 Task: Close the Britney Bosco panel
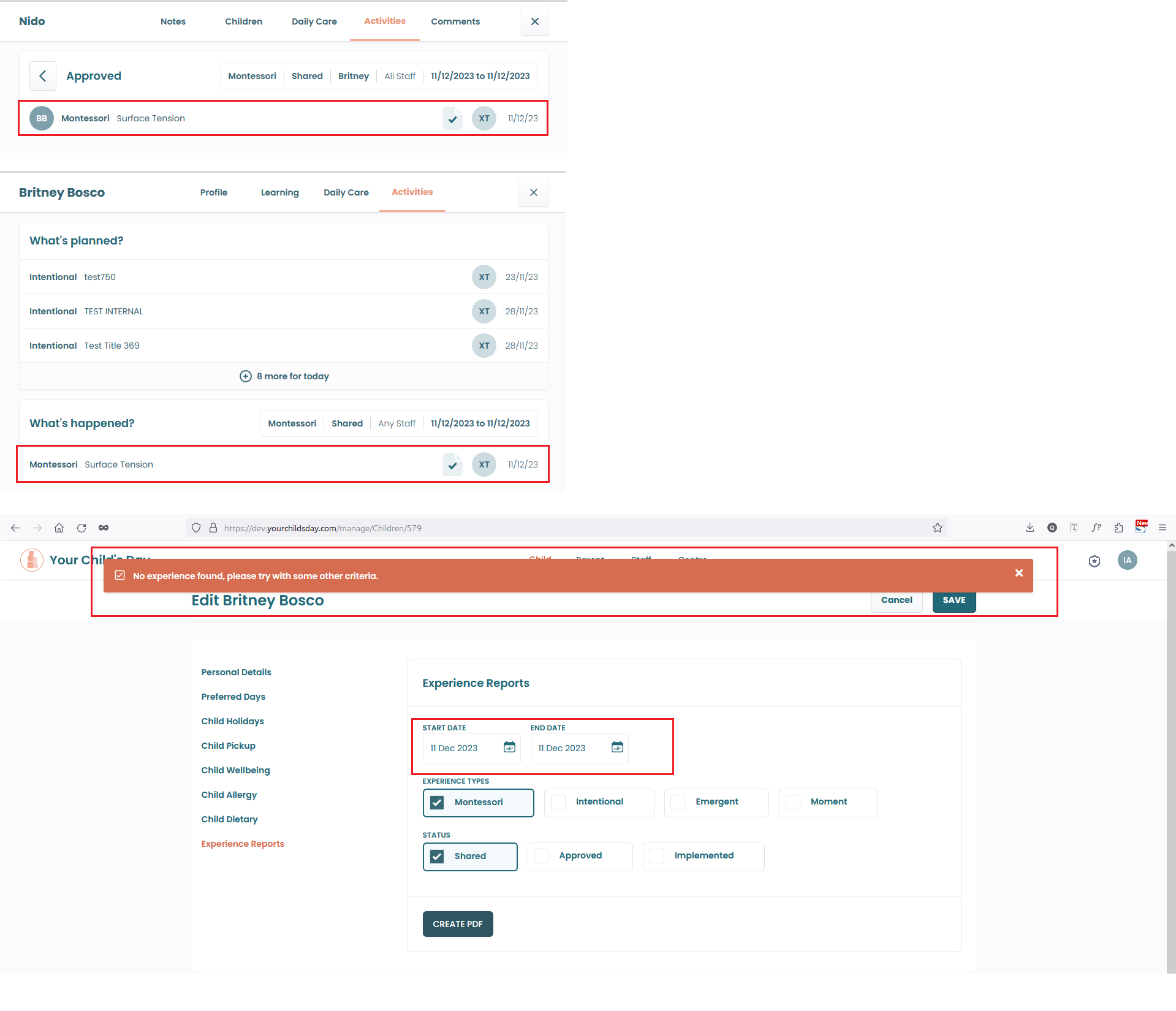[533, 192]
